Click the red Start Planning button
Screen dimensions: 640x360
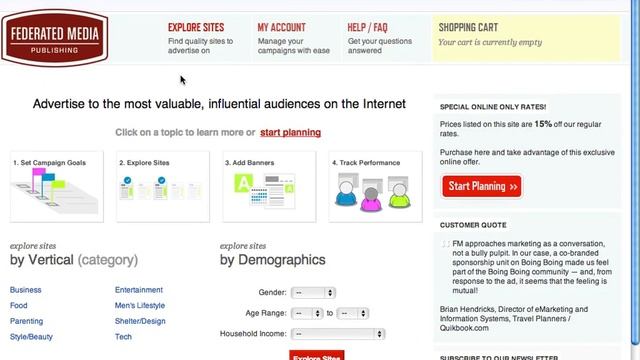coord(482,186)
